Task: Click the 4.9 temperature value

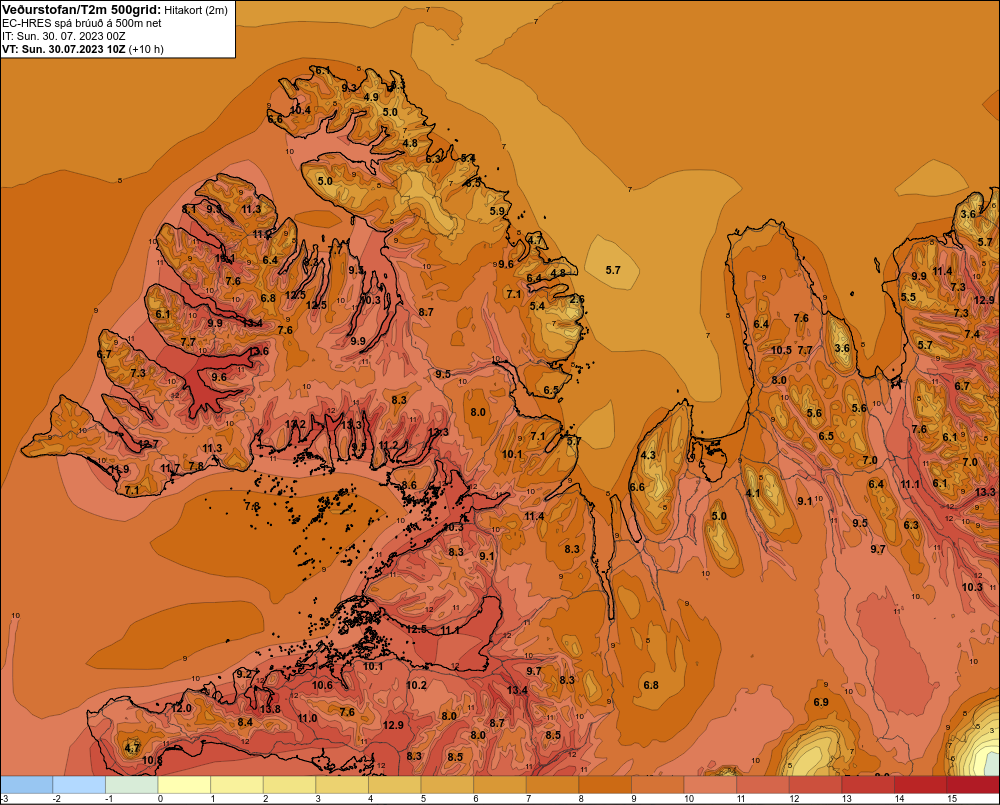Action: (x=371, y=98)
